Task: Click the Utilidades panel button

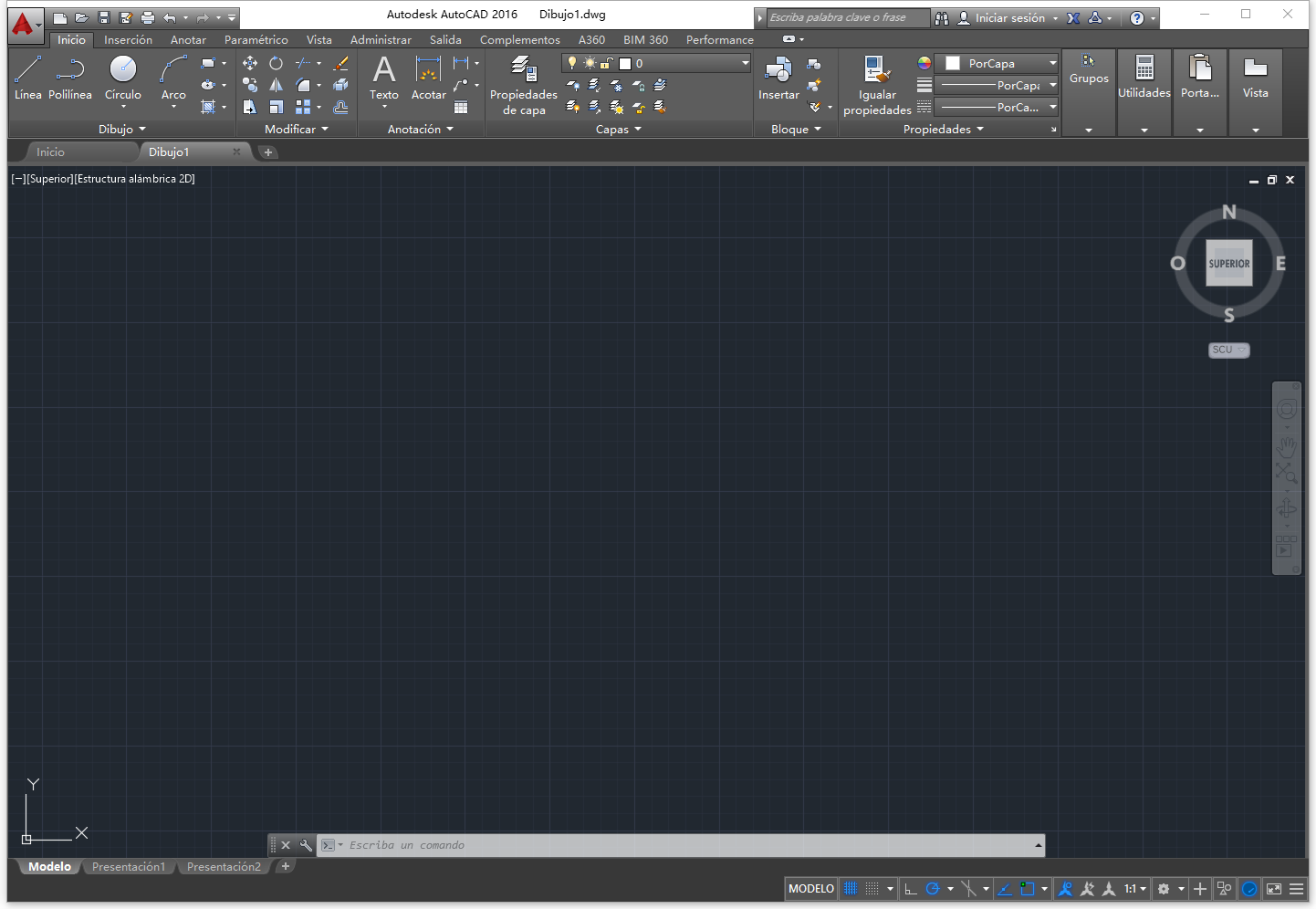Action: click(x=1144, y=92)
